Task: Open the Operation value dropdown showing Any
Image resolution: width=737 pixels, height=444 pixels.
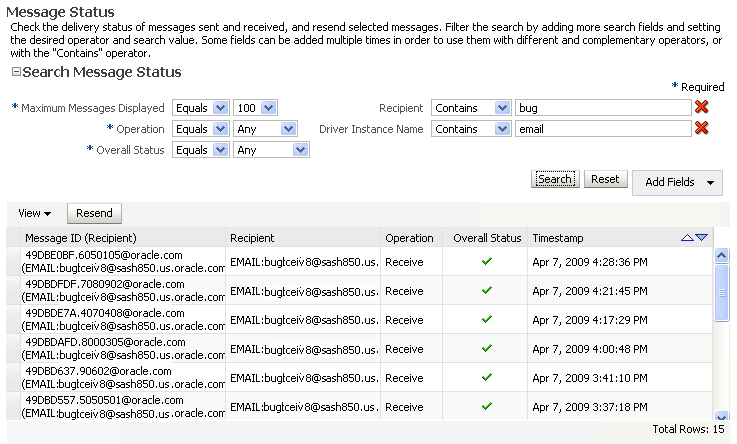Action: 265,129
